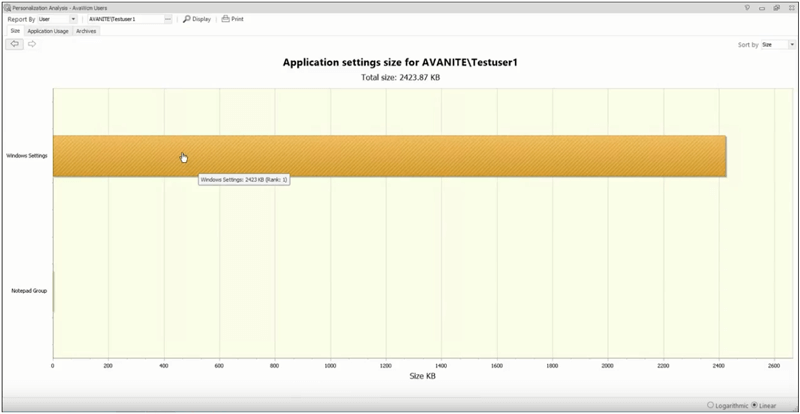Go back with the left arrow button
The height and width of the screenshot is (414, 800).
point(14,44)
